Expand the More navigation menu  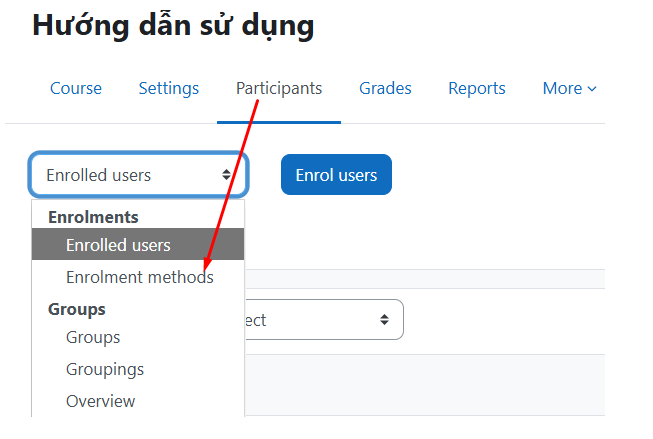[568, 88]
